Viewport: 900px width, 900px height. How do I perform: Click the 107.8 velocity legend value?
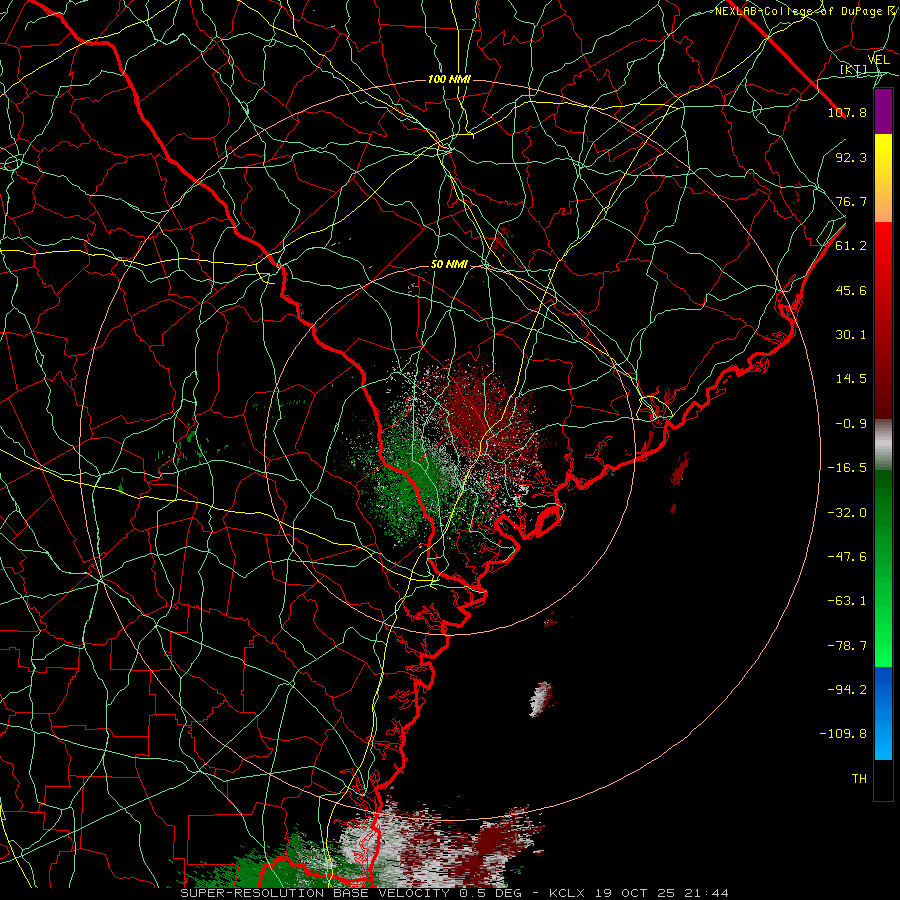pyautogui.click(x=847, y=112)
